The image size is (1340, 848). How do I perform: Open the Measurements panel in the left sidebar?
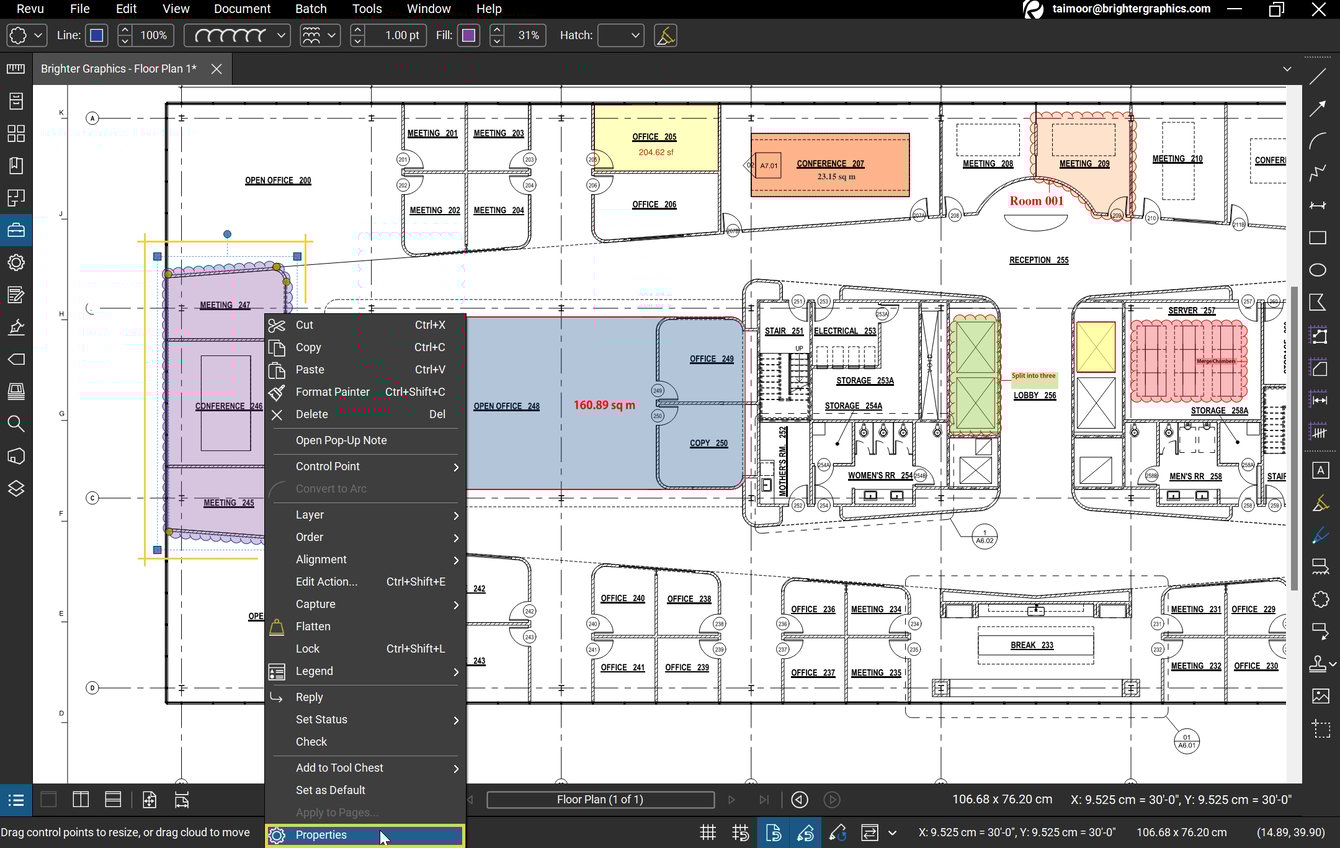coord(15,68)
